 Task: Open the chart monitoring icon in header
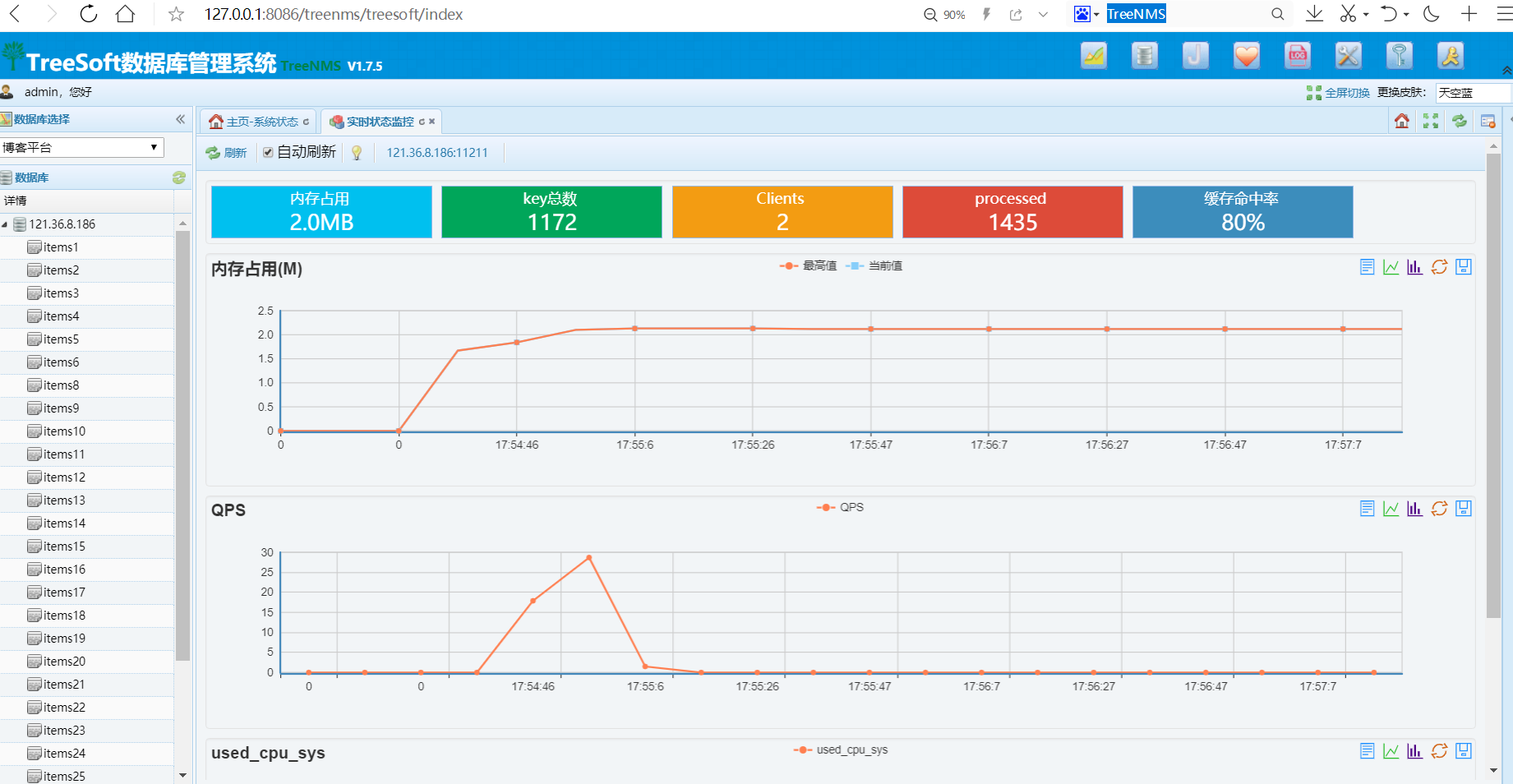1094,56
